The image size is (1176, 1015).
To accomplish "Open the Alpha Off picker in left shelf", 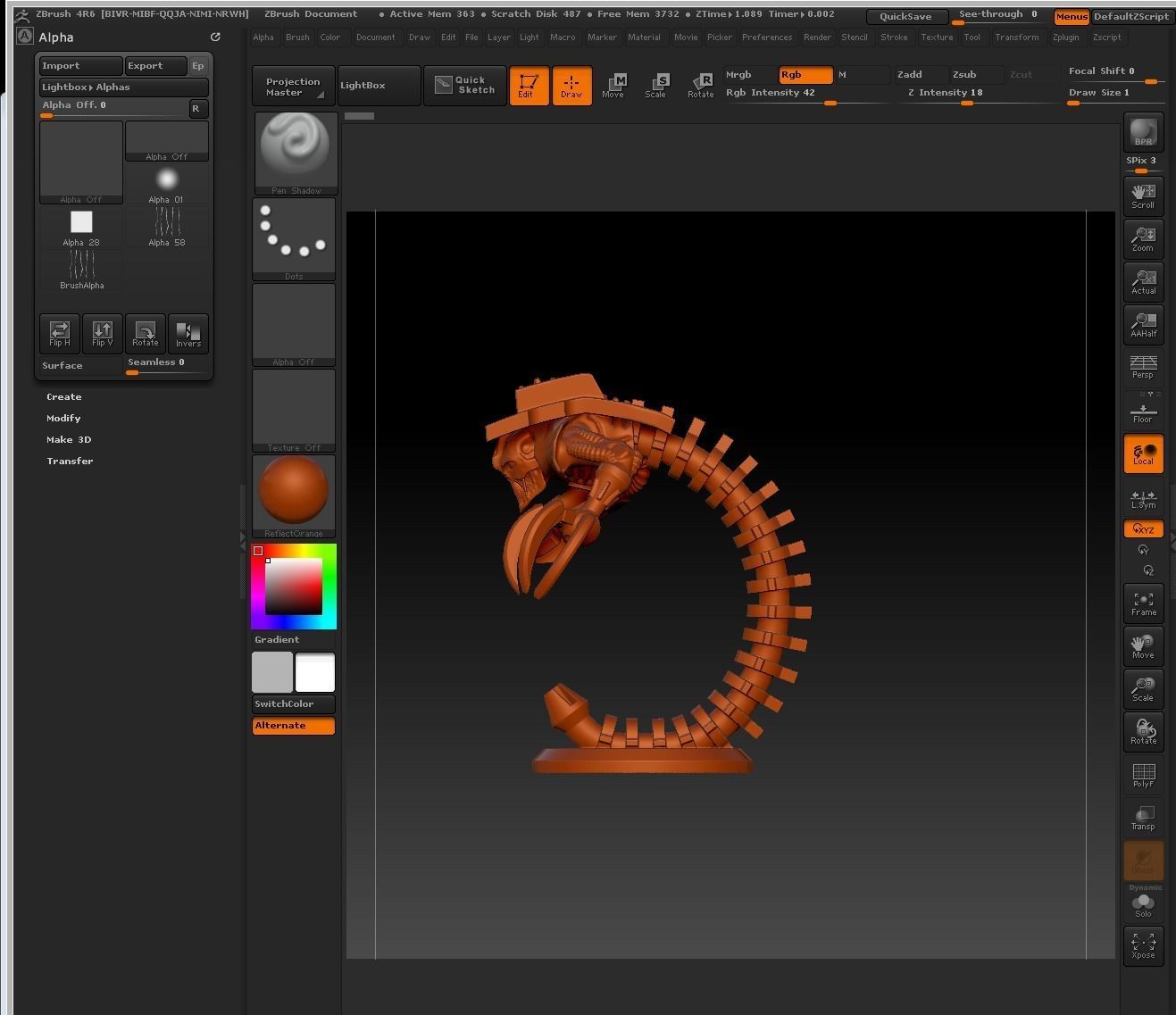I will 294,325.
